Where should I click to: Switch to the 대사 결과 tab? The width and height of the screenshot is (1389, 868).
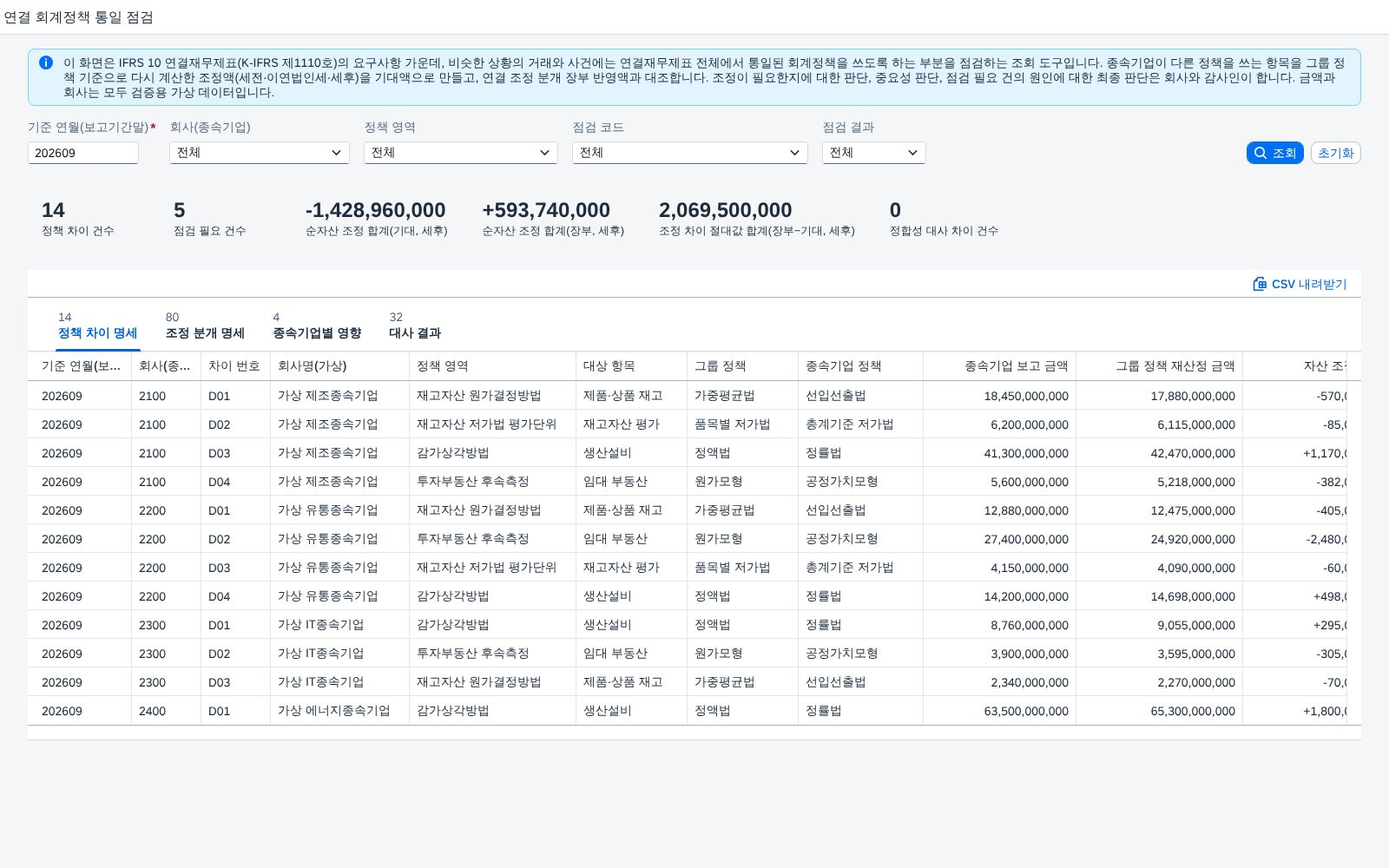[x=415, y=325]
